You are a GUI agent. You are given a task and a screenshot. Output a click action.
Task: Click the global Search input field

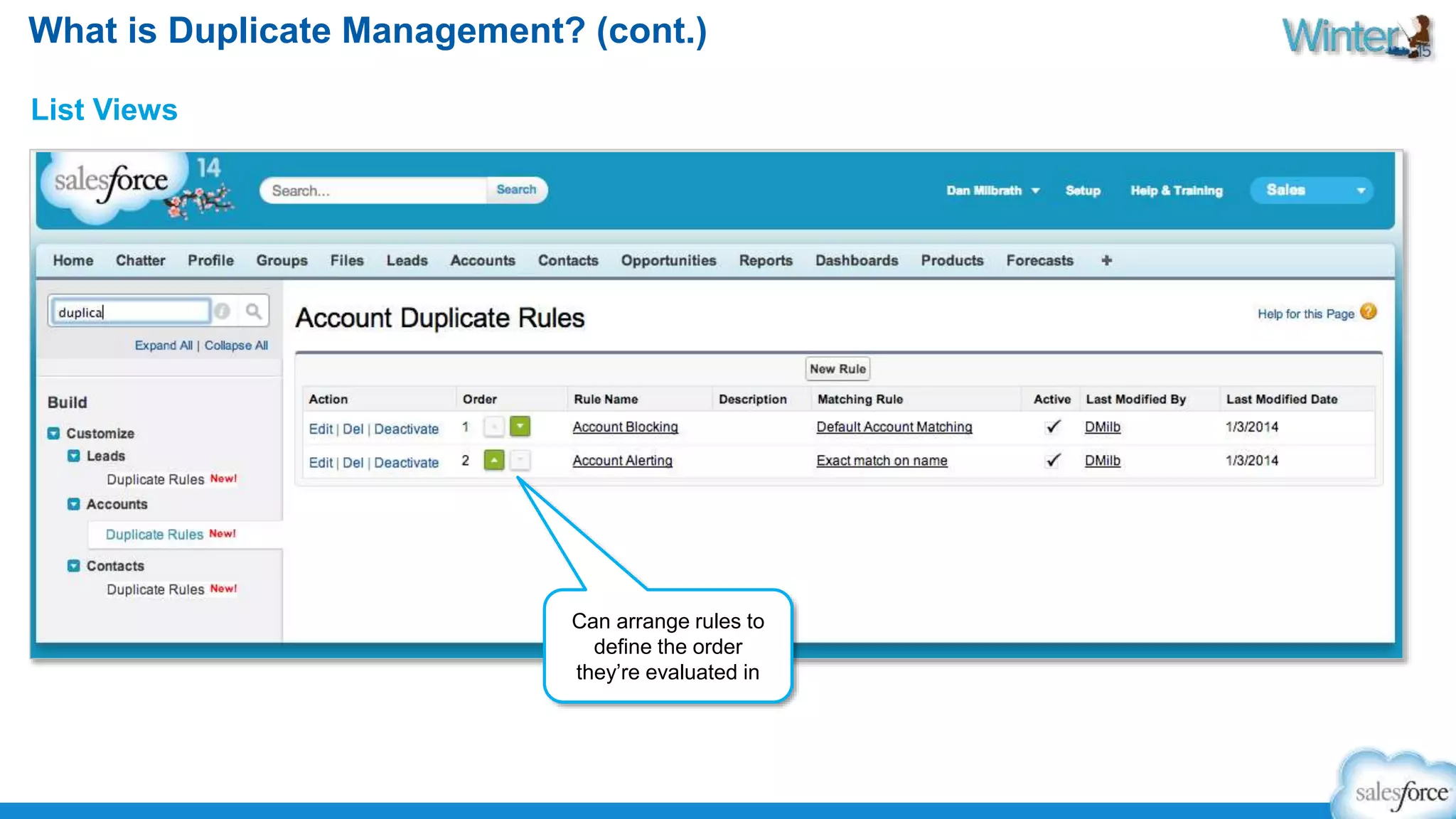pyautogui.click(x=374, y=190)
